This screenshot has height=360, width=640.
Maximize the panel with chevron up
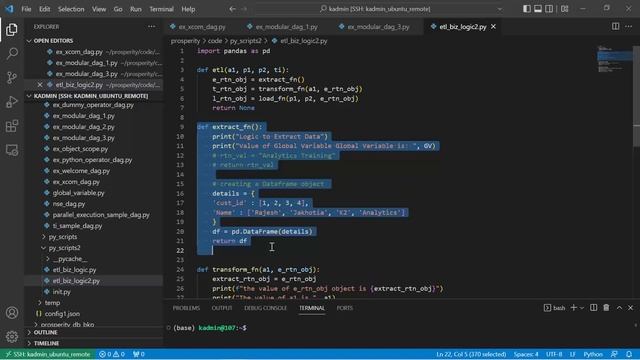point(619,308)
